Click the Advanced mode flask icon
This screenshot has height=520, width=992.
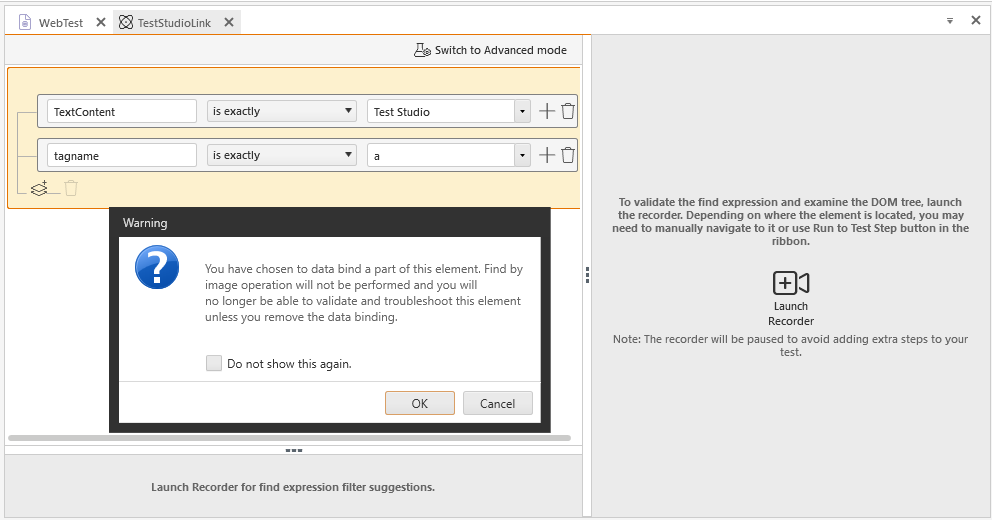click(x=422, y=50)
